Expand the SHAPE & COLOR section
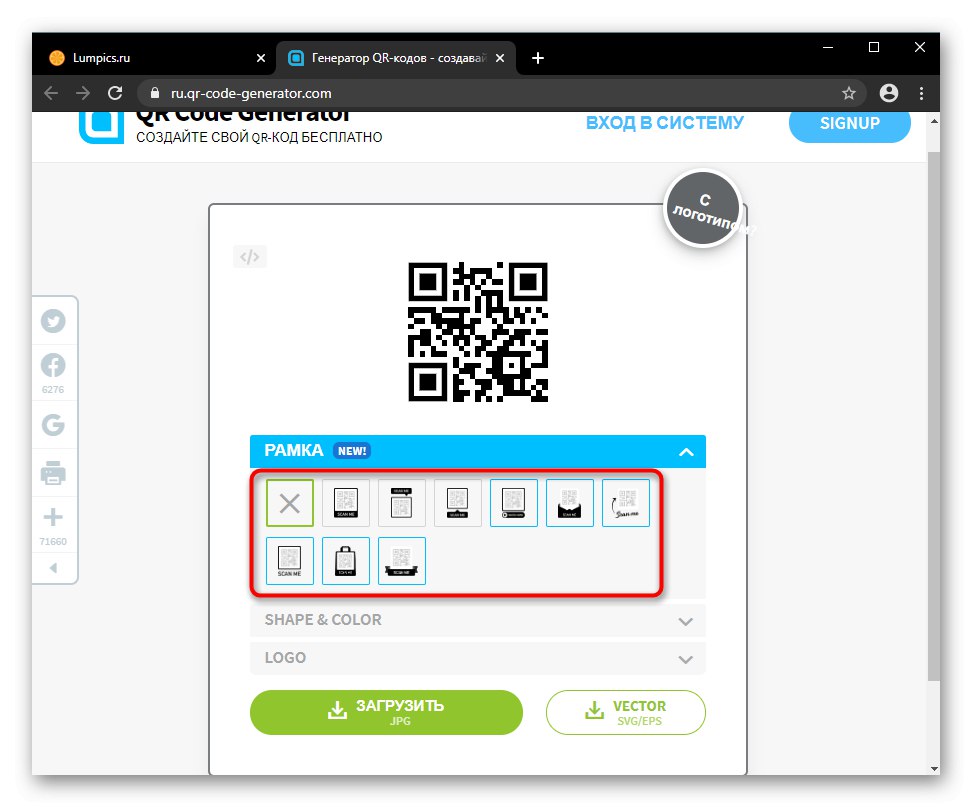Viewport: 972px width, 807px height. 478,620
